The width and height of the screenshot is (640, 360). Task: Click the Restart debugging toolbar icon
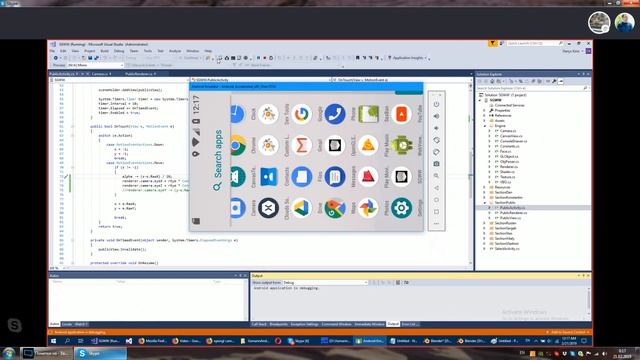271,58
